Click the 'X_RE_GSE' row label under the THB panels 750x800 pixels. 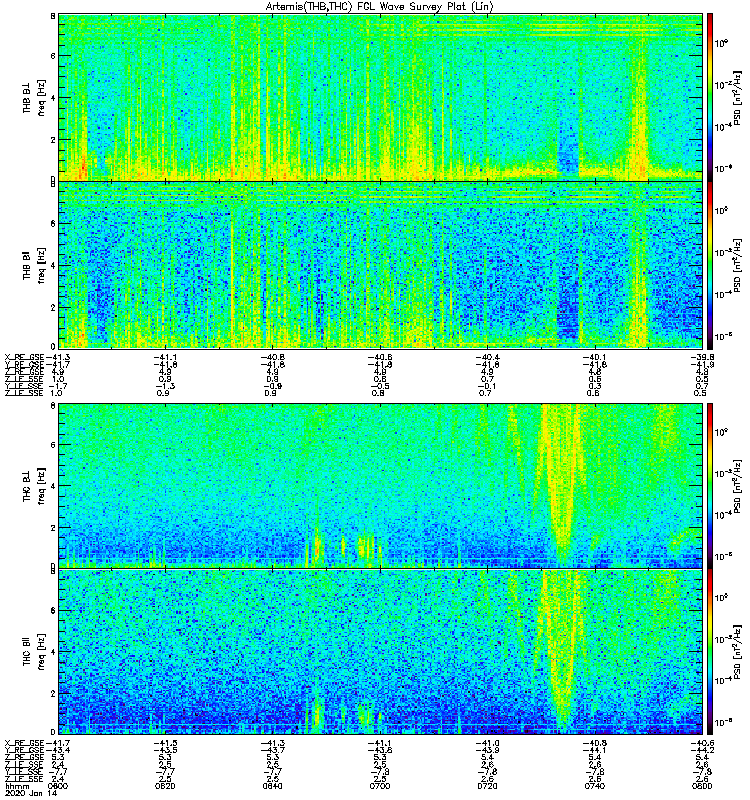(24, 357)
